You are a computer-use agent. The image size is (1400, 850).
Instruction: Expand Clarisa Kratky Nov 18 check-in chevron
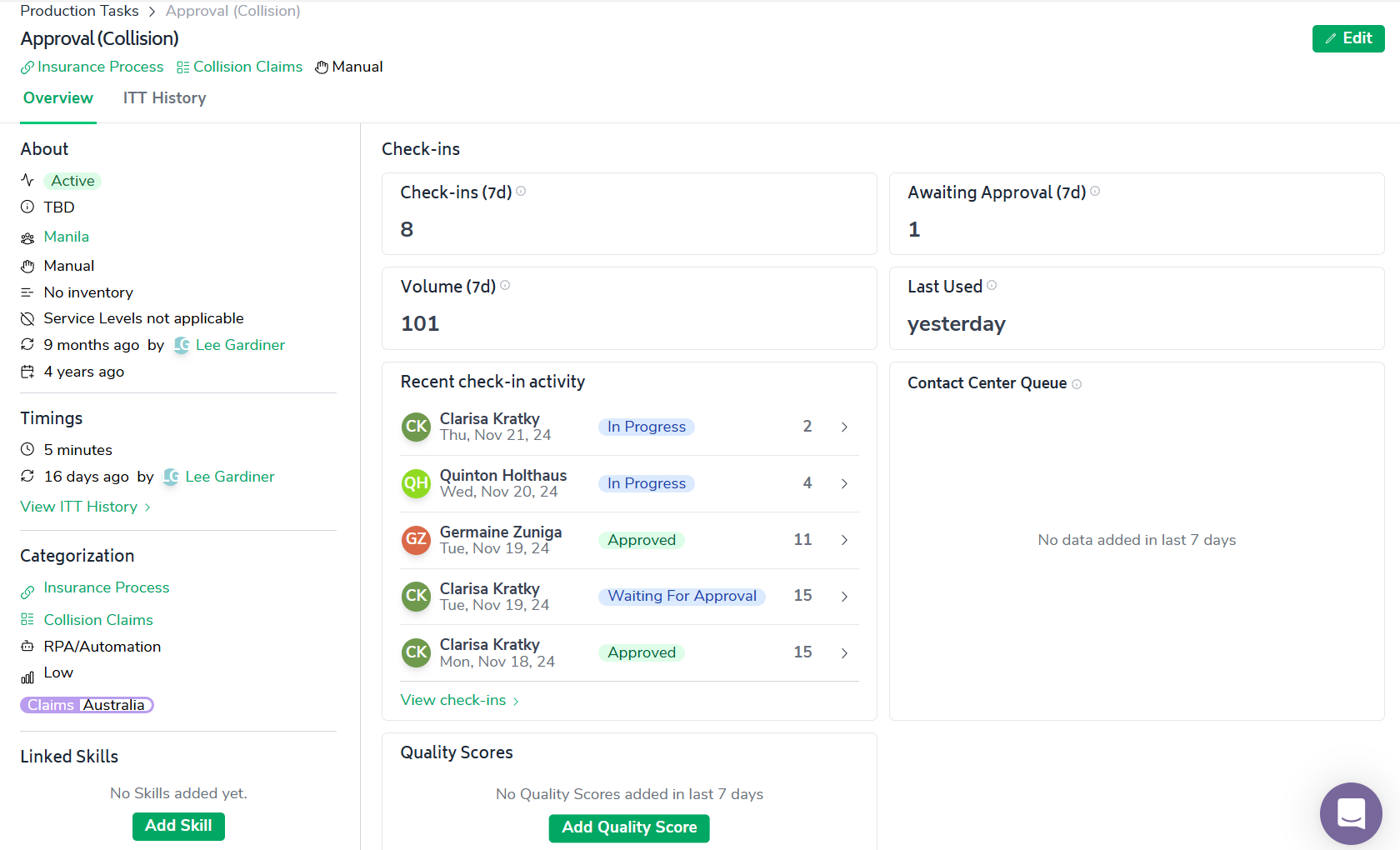tap(844, 652)
